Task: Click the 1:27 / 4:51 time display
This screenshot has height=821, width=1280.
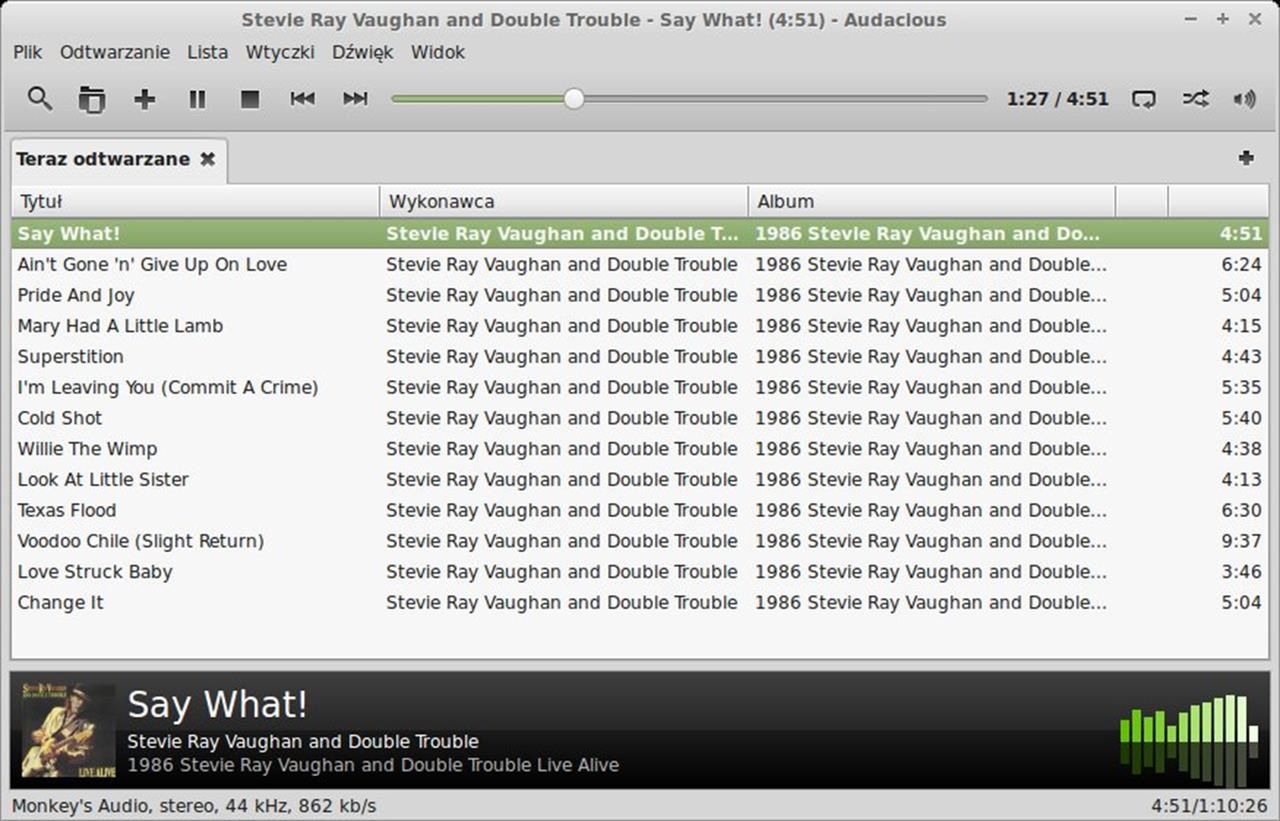Action: (x=1058, y=99)
